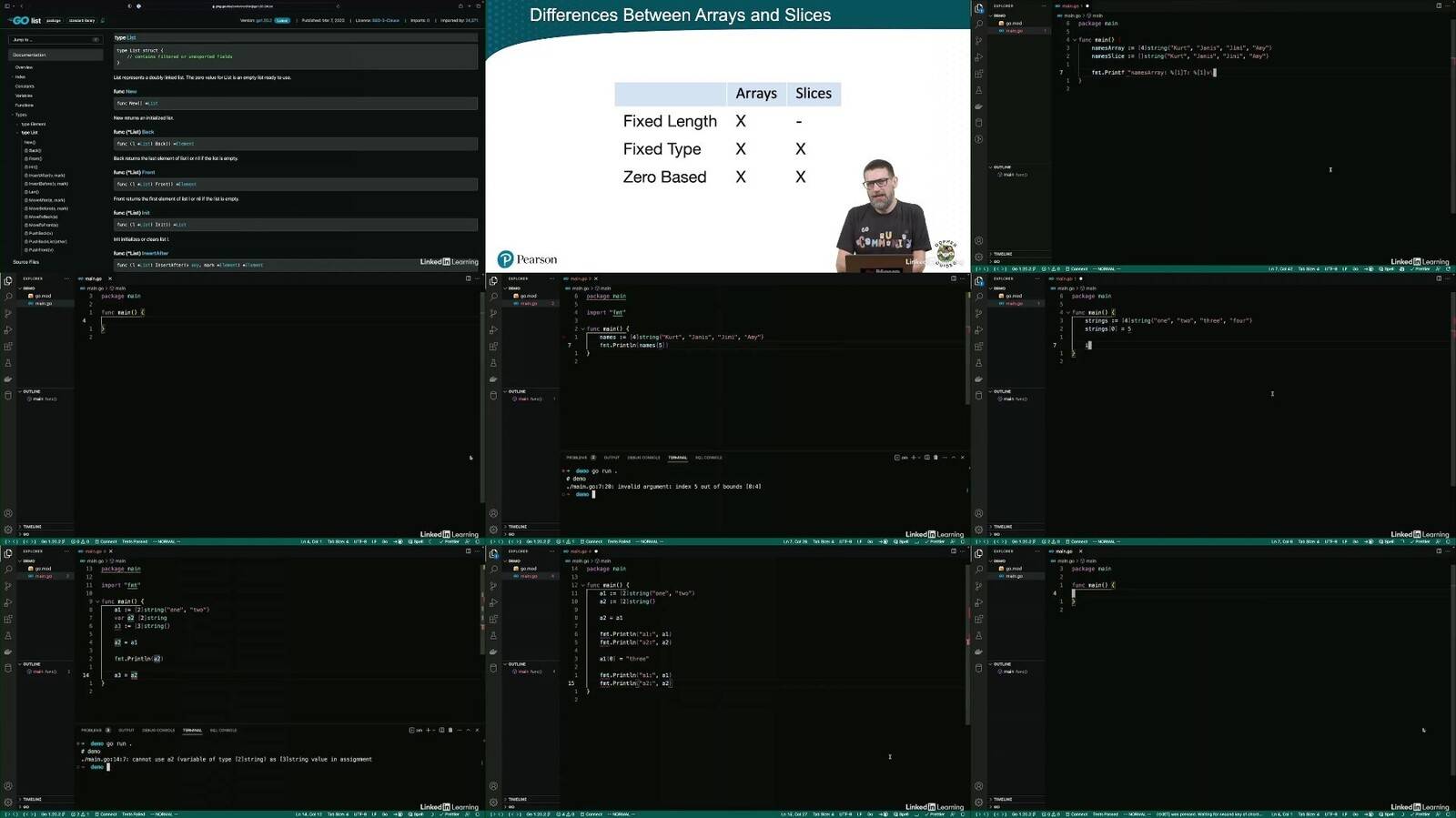This screenshot has width=1456, height=818.
Task: Open the Back function link in Go docs
Action: click(147, 132)
